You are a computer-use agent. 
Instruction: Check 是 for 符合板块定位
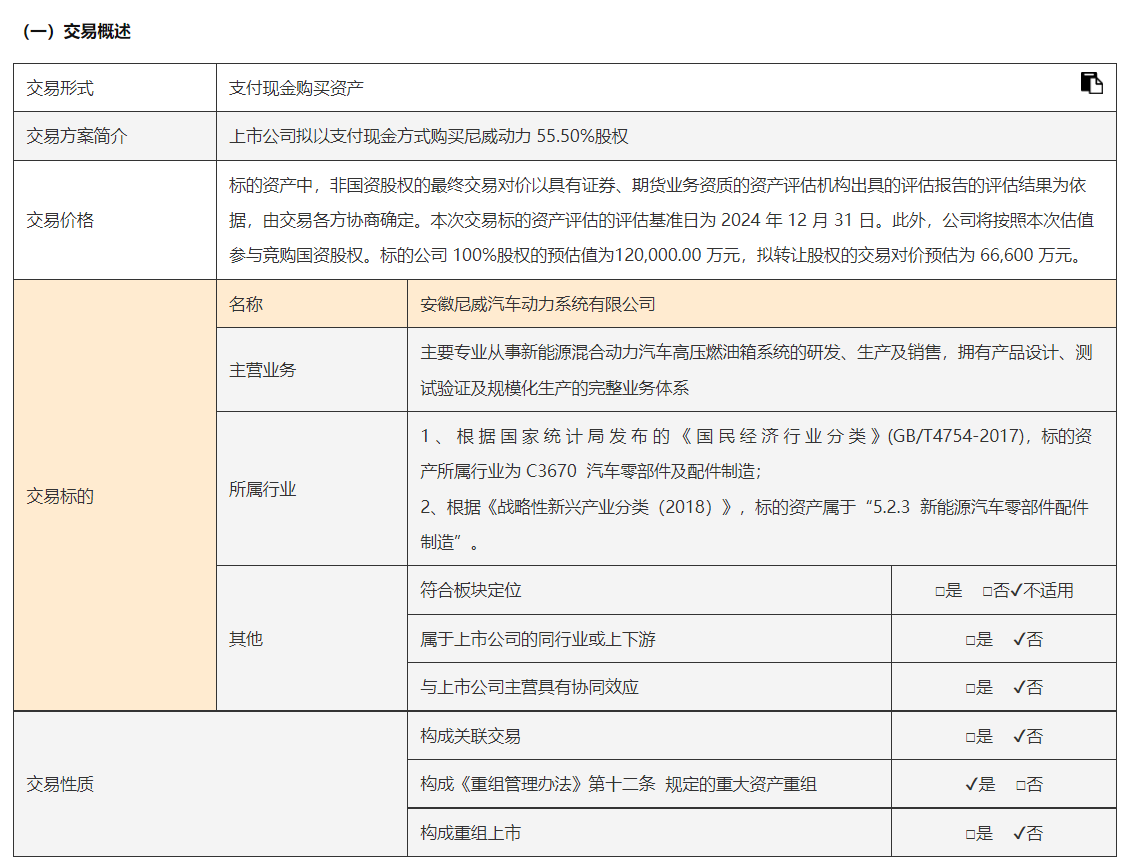click(940, 591)
